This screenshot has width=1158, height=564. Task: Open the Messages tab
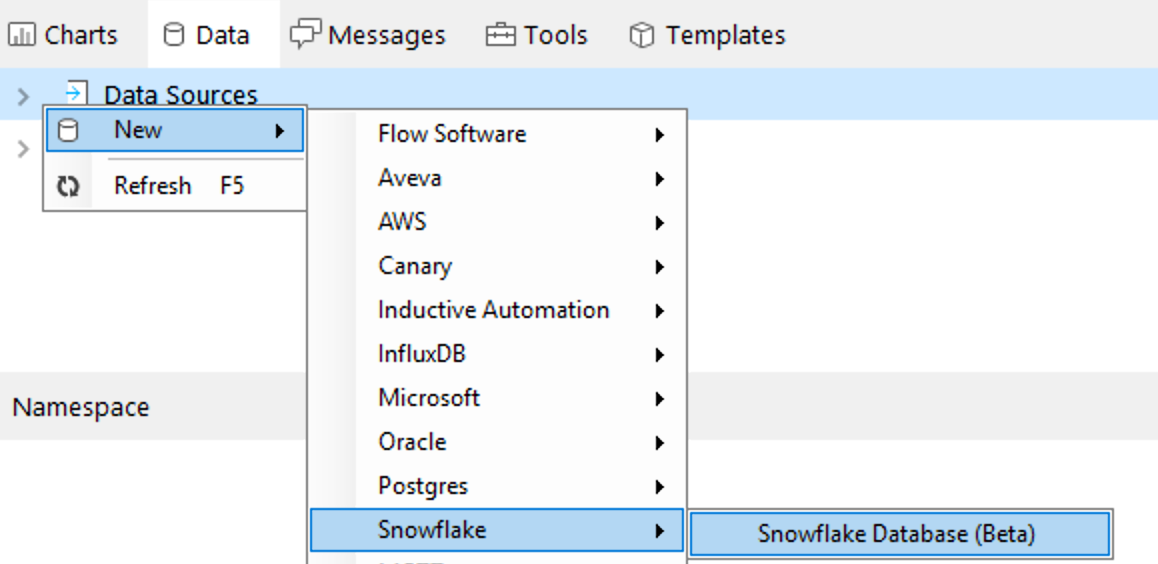(368, 35)
